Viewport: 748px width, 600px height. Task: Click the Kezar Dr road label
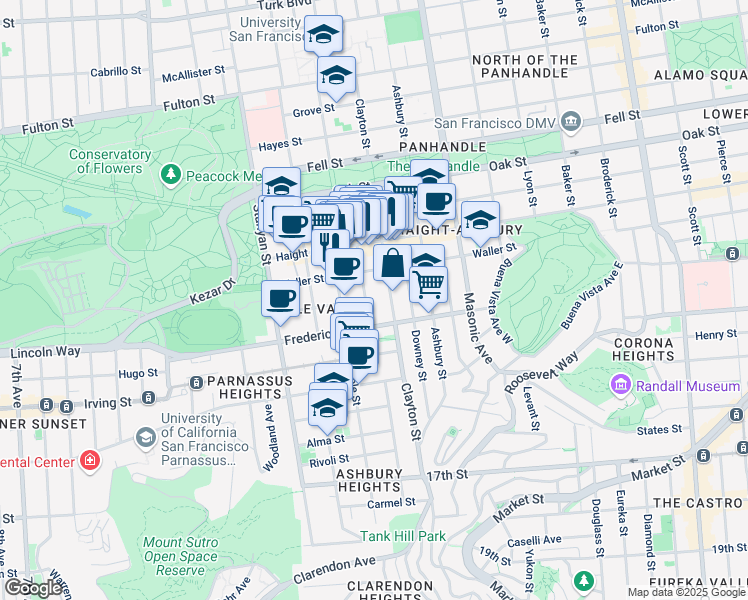pyautogui.click(x=213, y=291)
